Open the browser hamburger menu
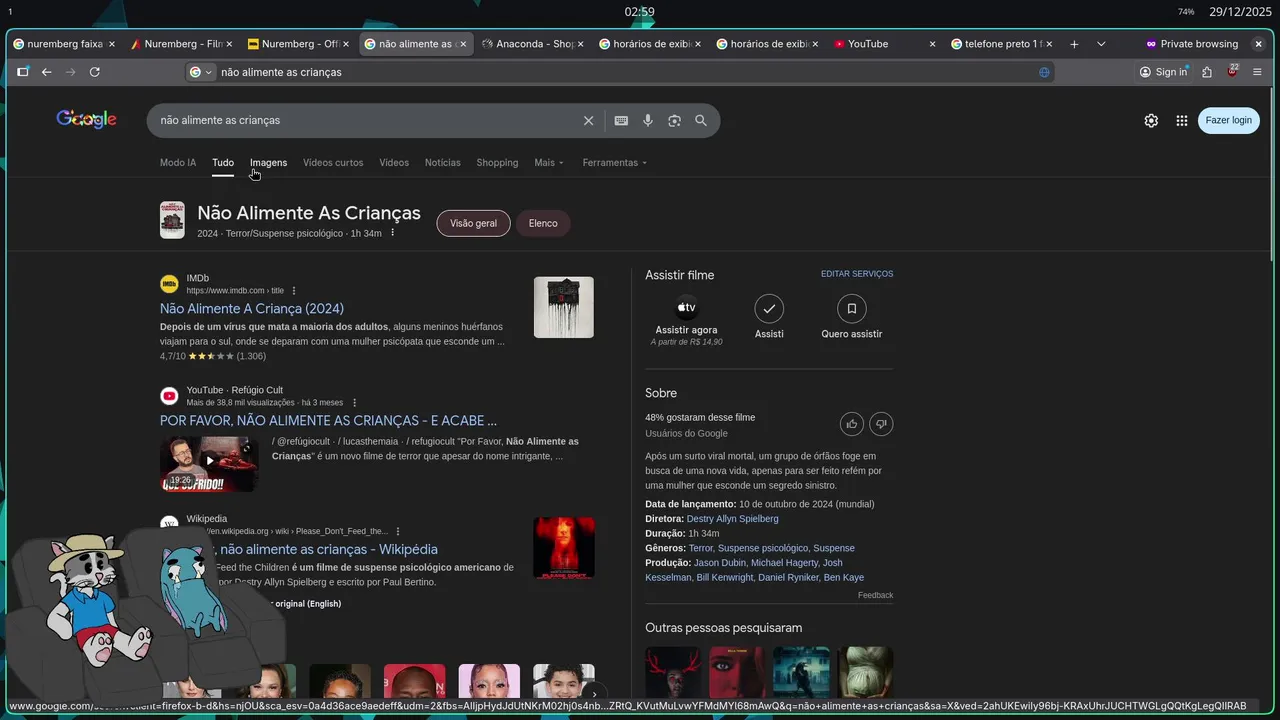This screenshot has height=720, width=1280. 1257,72
